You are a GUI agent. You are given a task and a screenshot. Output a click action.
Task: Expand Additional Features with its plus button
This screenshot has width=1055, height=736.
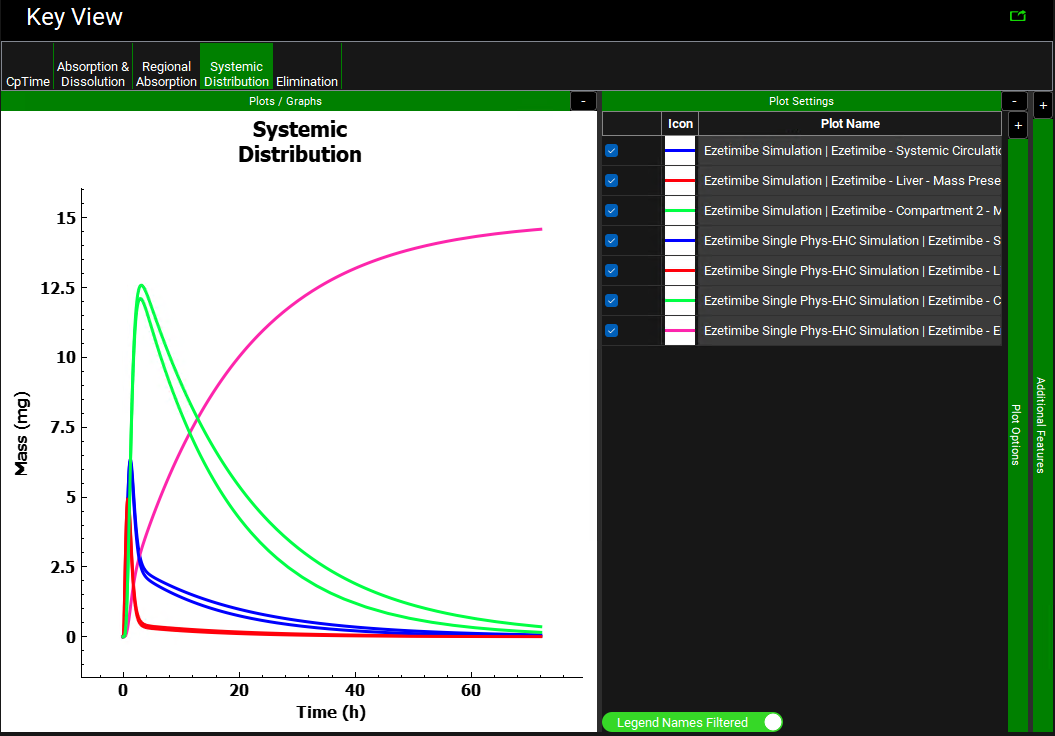click(1043, 106)
